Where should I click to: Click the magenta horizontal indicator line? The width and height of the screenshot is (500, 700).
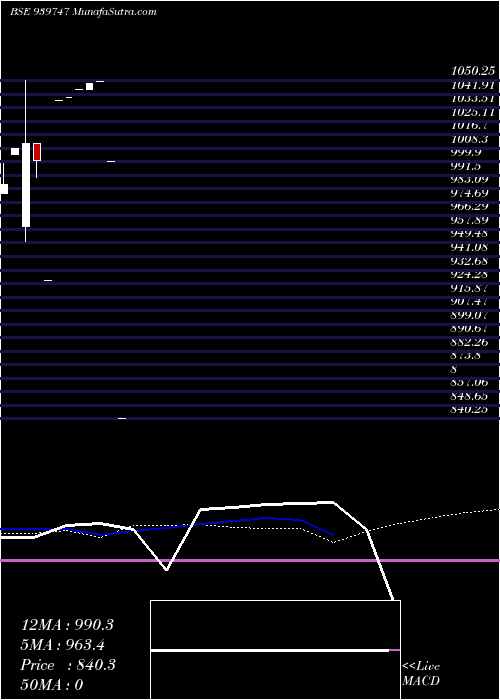(x=250, y=560)
